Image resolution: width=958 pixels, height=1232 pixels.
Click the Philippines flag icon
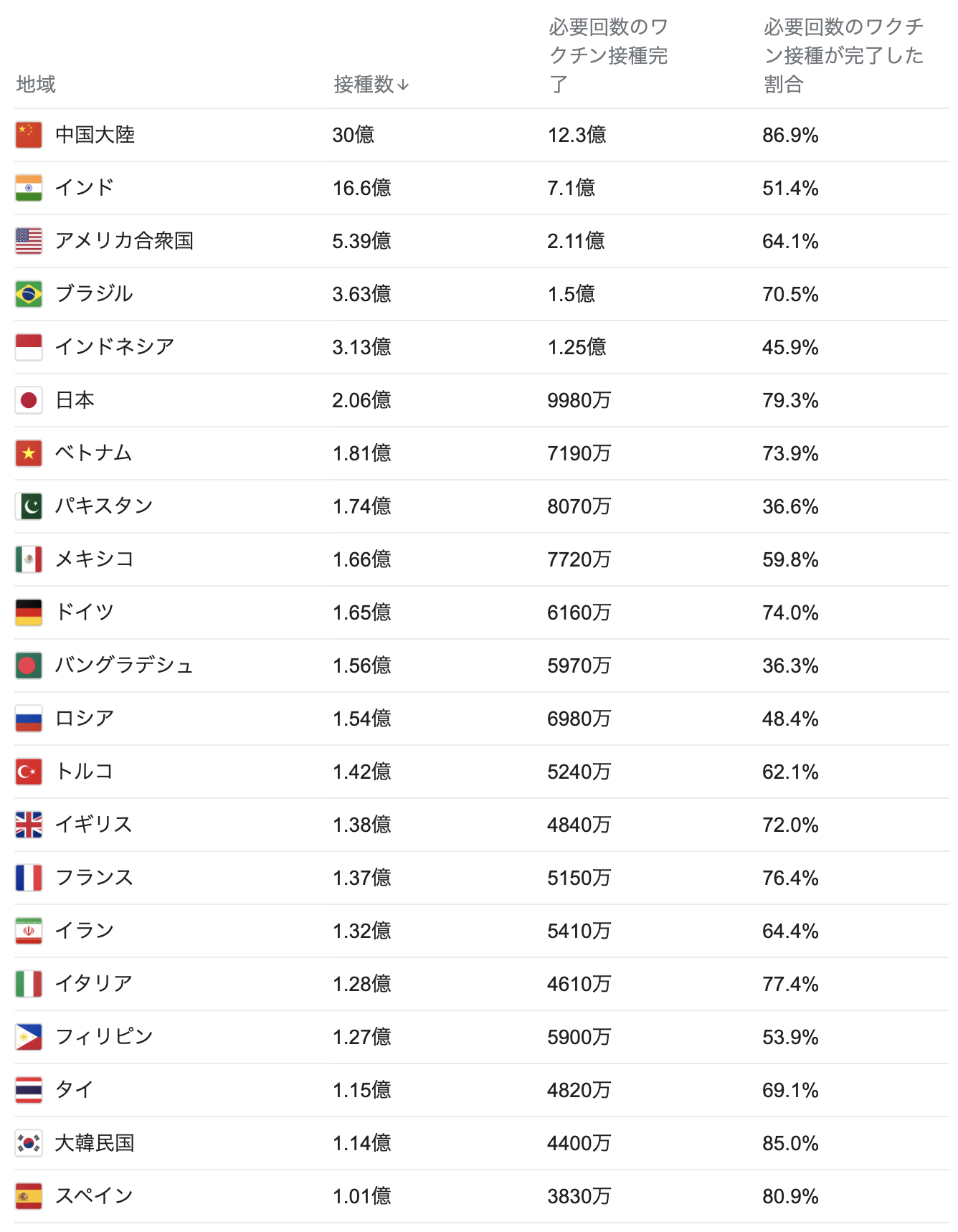point(29,1037)
